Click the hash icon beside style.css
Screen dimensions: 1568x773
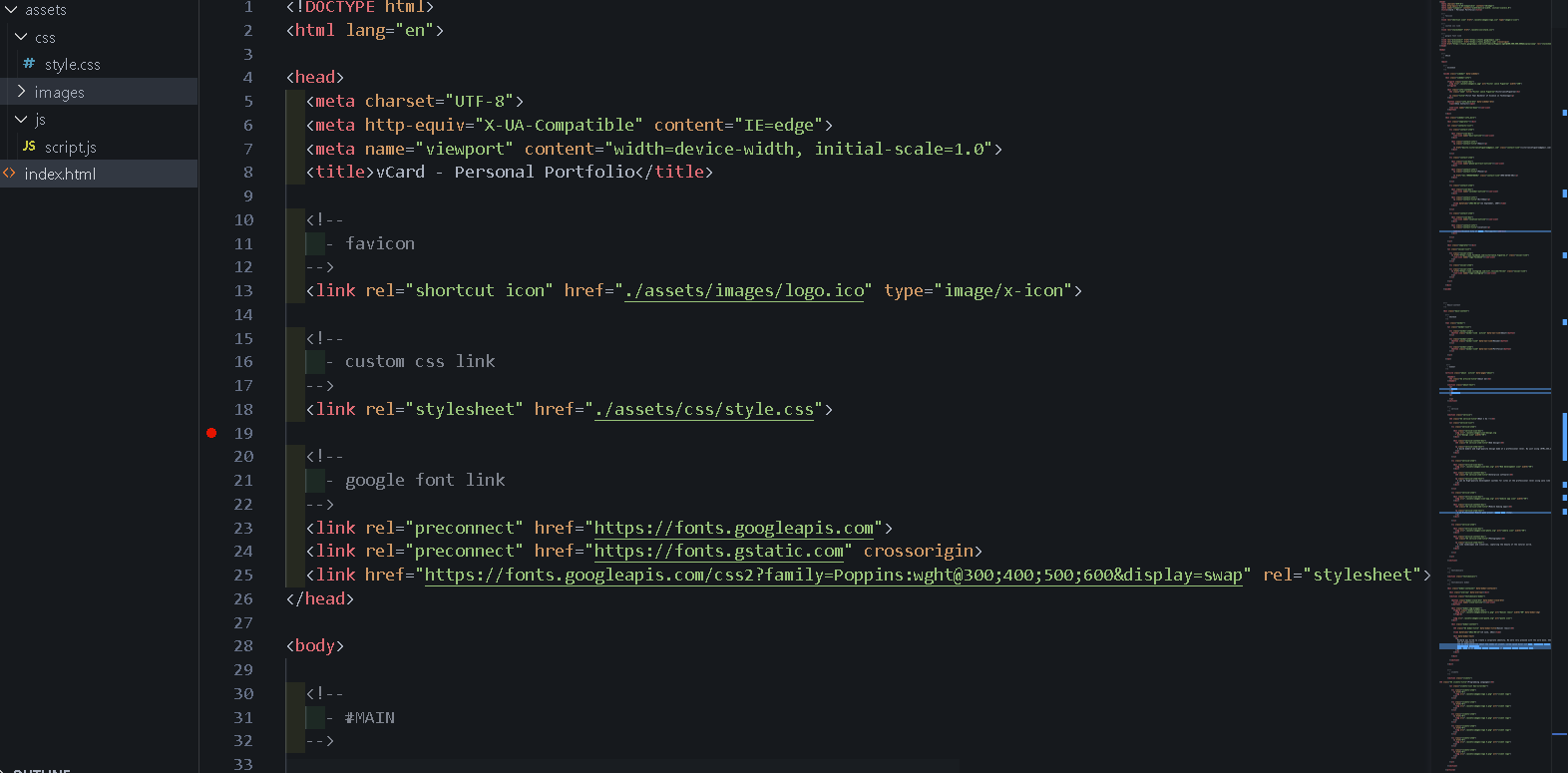pos(29,64)
